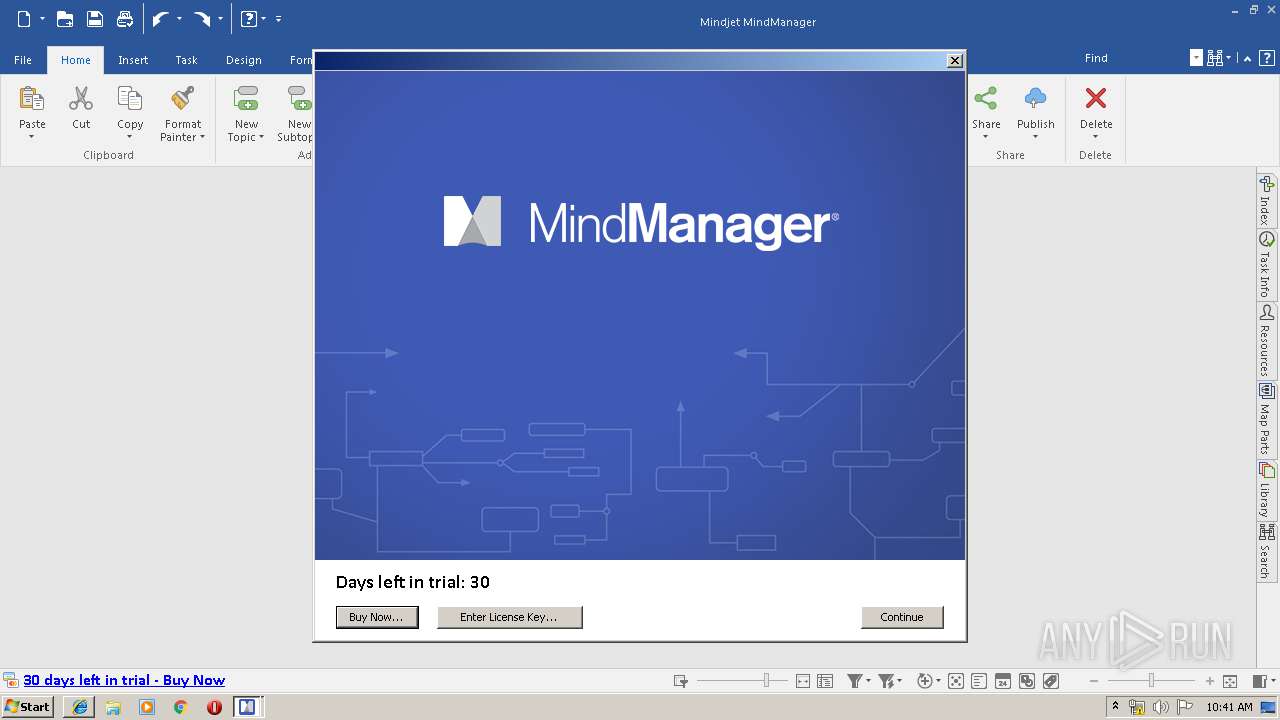Viewport: 1280px width, 720px height.
Task: Open the Search side panel tab
Action: coord(1266,551)
